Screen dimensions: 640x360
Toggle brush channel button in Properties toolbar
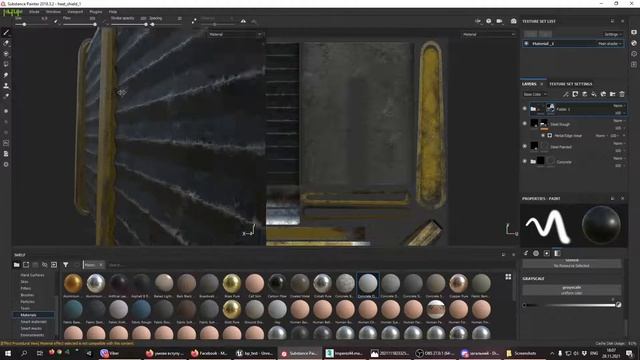click(x=526, y=253)
